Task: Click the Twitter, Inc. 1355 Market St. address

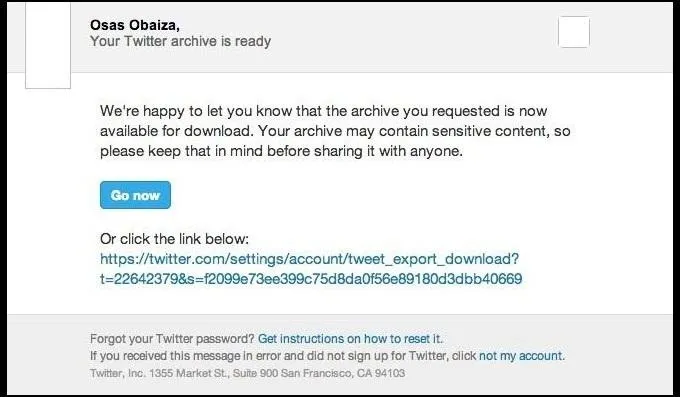Action: click(248, 373)
